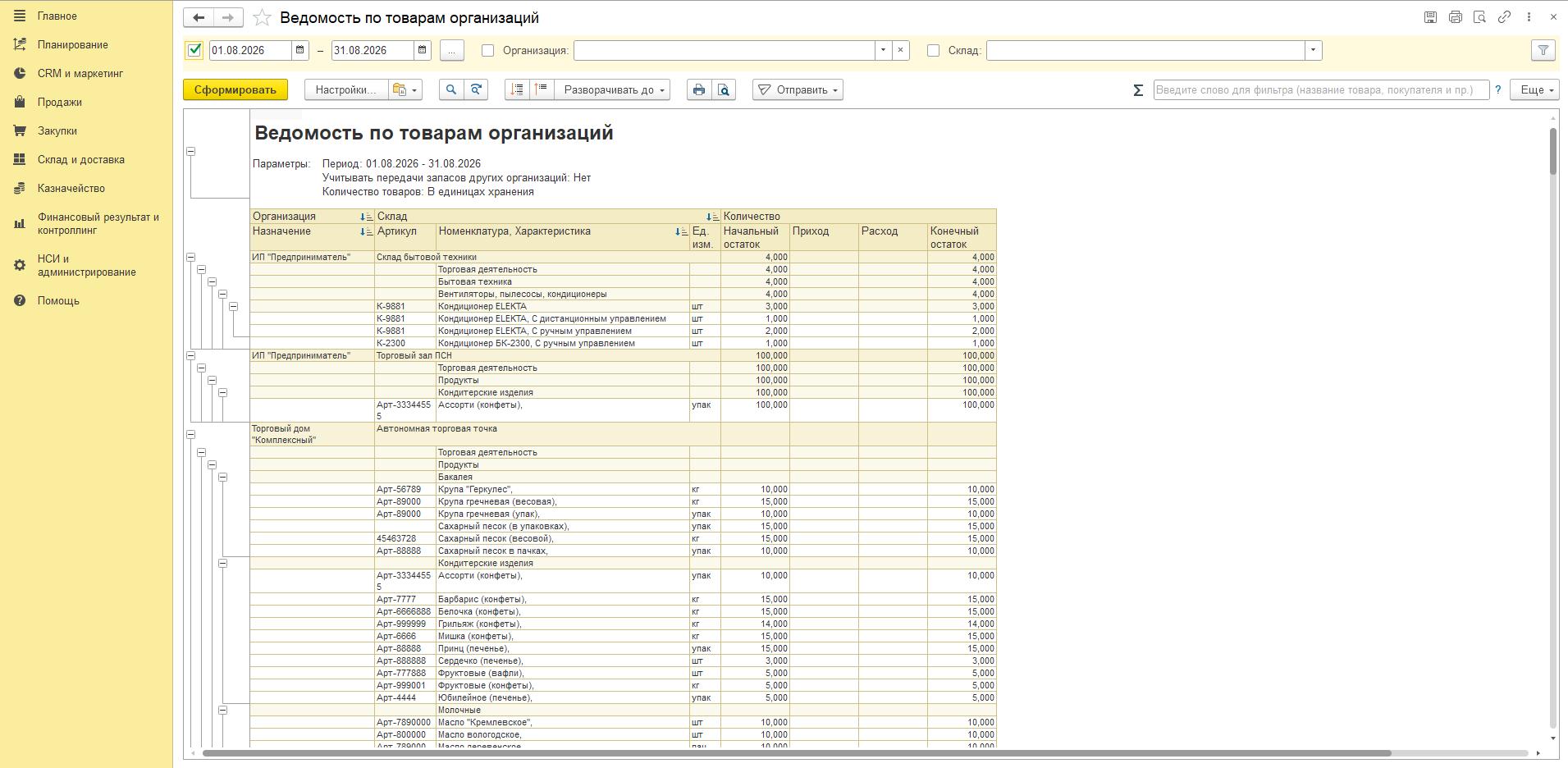1568x768 pixels.
Task: Open the Закупки section
Action: coord(86,130)
